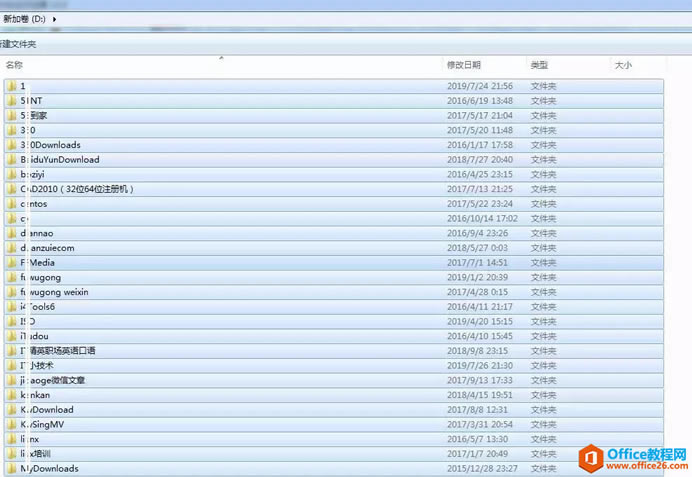Image resolution: width=692 pixels, height=477 pixels.
Task: Sort by the 类型 column header
Action: [x=539, y=65]
